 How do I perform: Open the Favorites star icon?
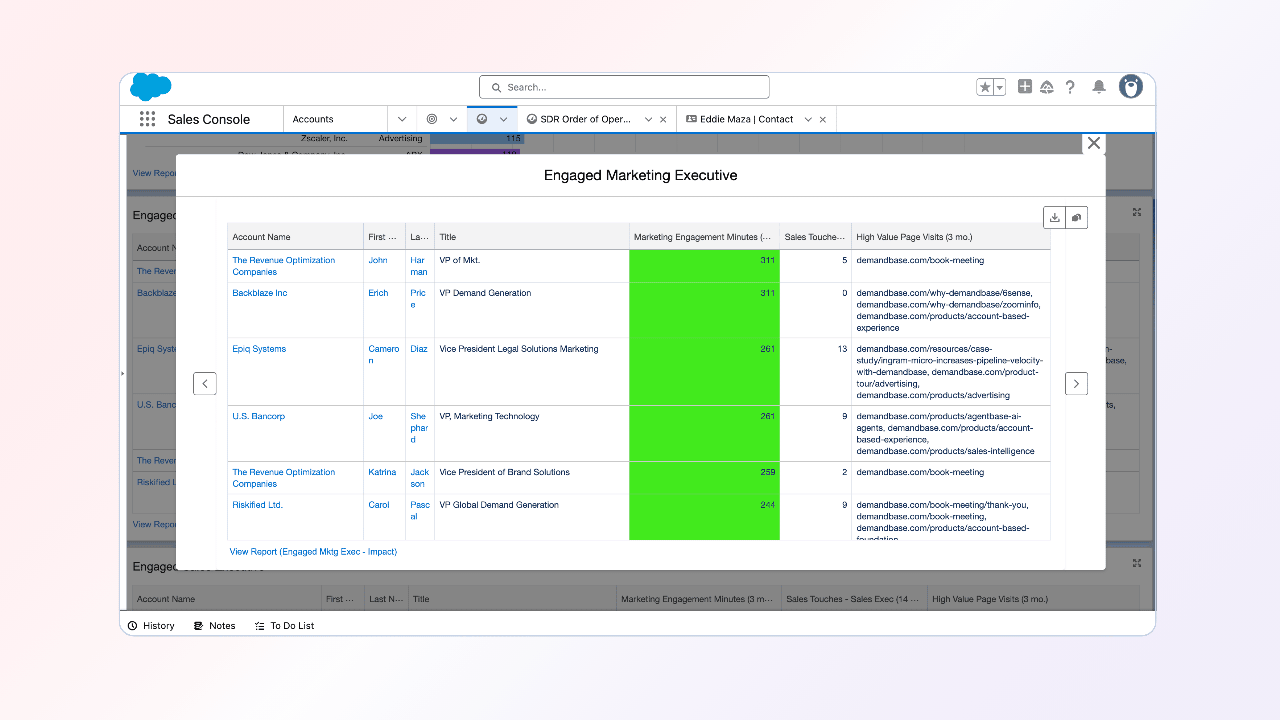point(985,87)
